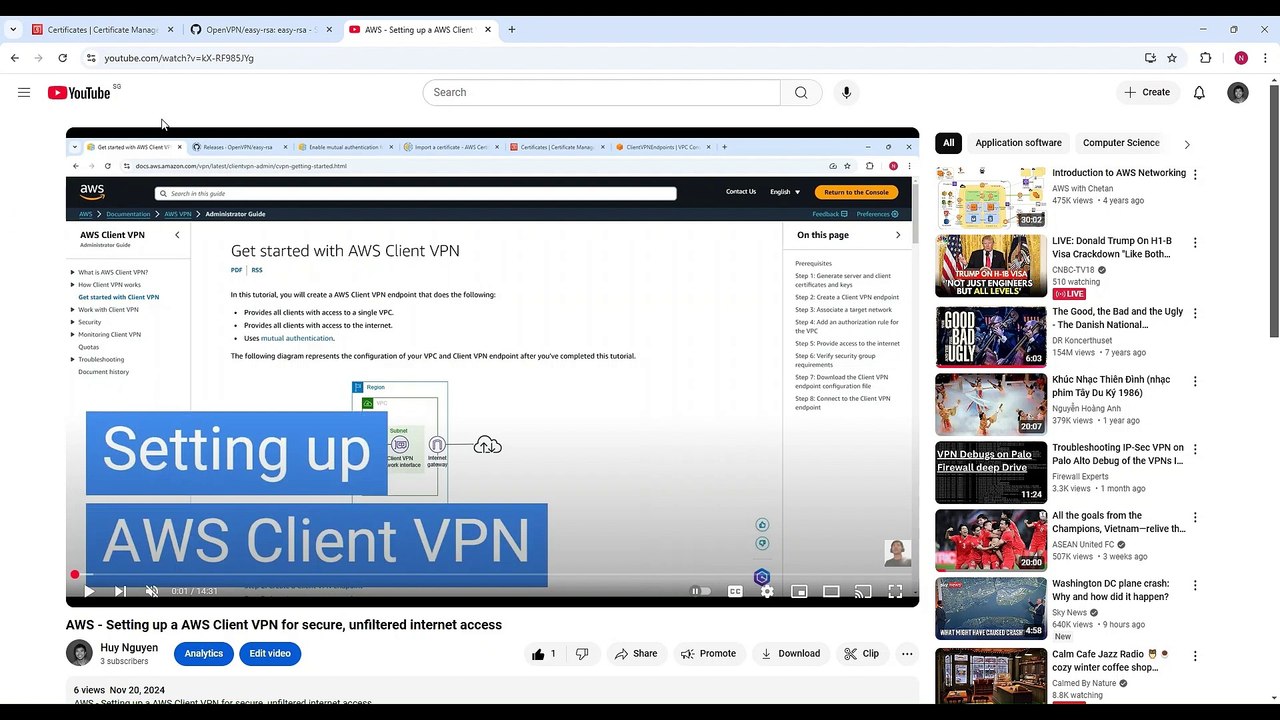Close the AWS Setting up browser tab
This screenshot has height=720, width=1280.
click(488, 29)
